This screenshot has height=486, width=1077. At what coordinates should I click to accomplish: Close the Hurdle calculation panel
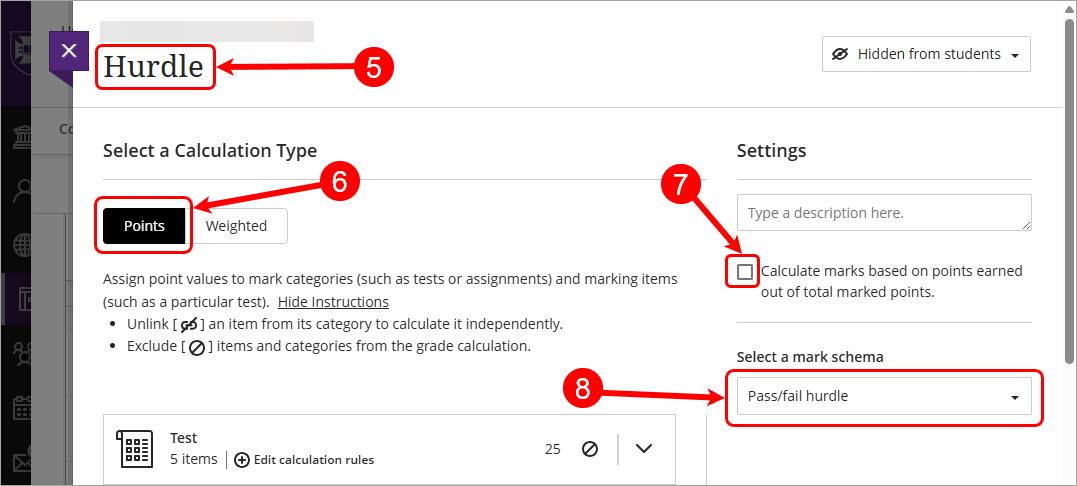(68, 51)
